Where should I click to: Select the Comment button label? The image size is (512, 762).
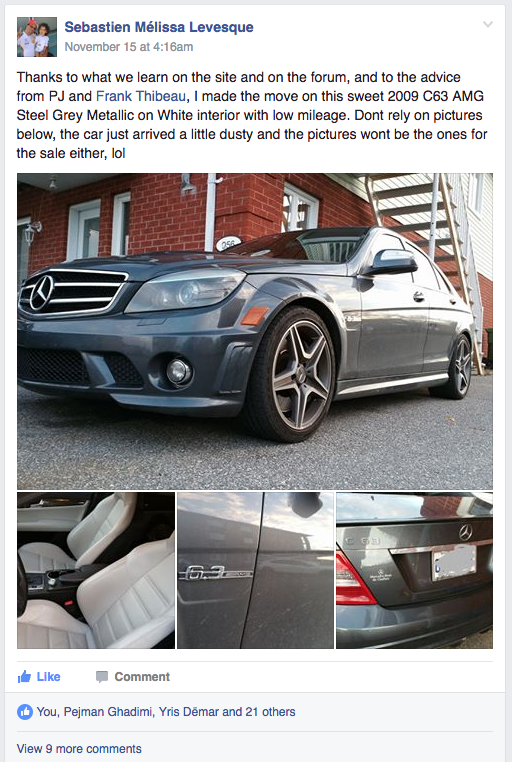tap(142, 677)
